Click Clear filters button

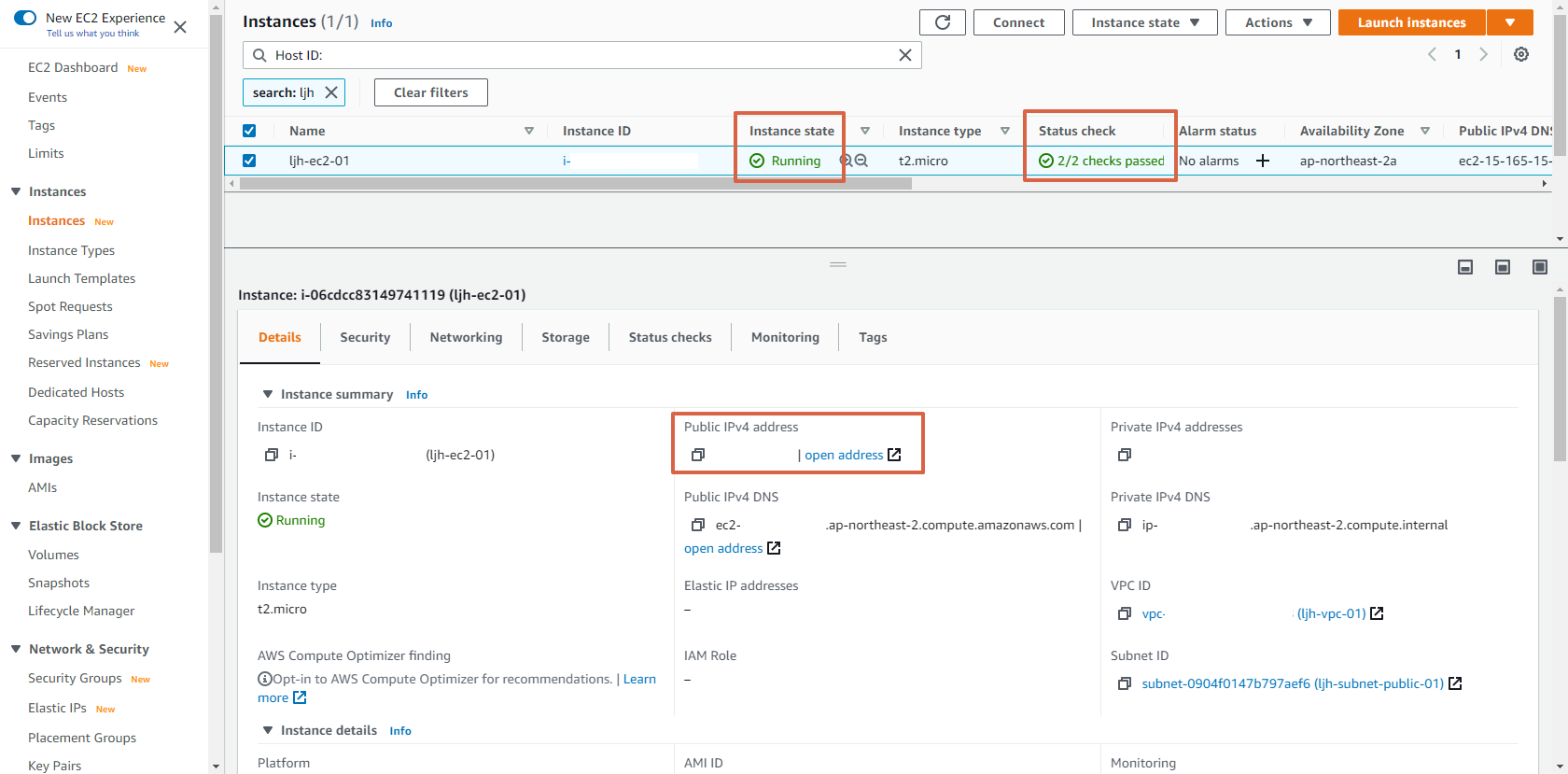tap(431, 92)
